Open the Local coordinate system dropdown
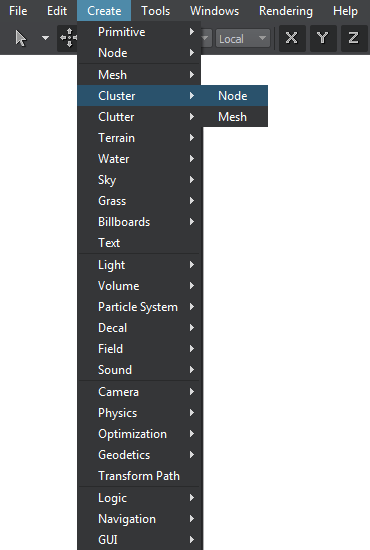 click(x=243, y=38)
